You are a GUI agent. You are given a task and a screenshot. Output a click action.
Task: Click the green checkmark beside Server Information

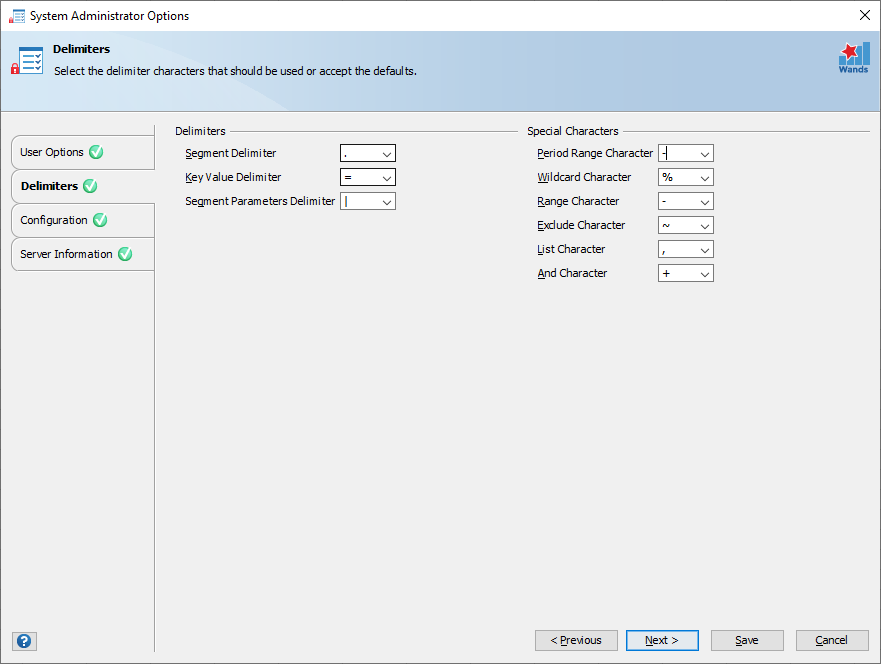[125, 254]
